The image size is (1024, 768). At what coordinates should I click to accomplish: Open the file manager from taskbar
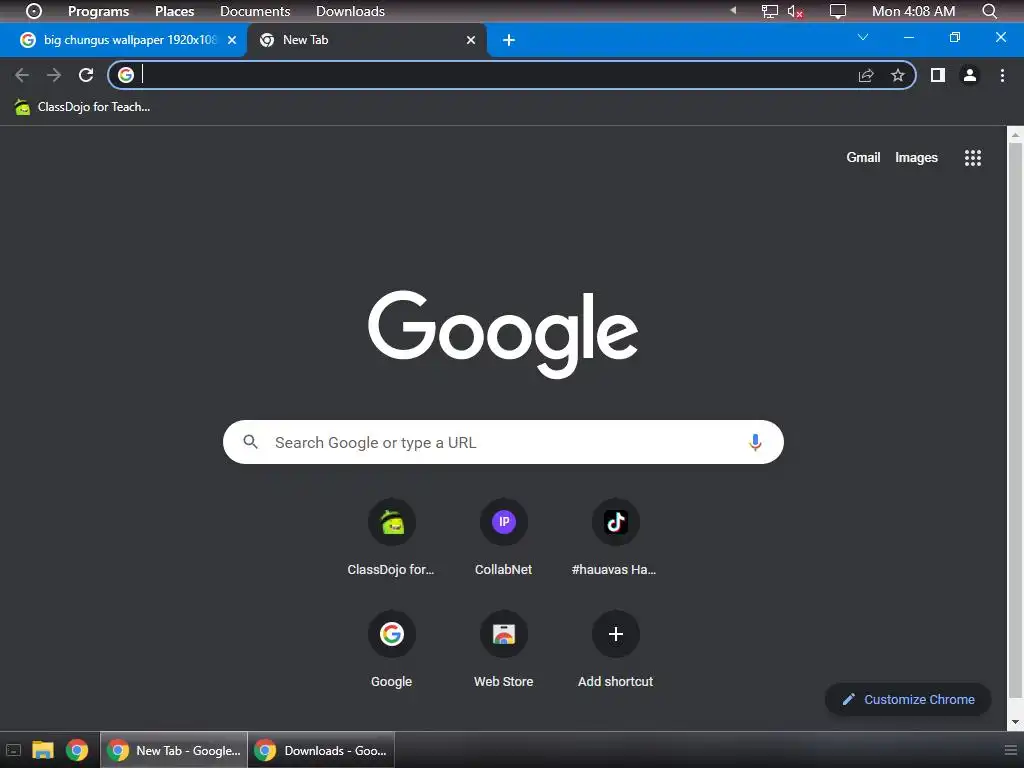[x=43, y=750]
